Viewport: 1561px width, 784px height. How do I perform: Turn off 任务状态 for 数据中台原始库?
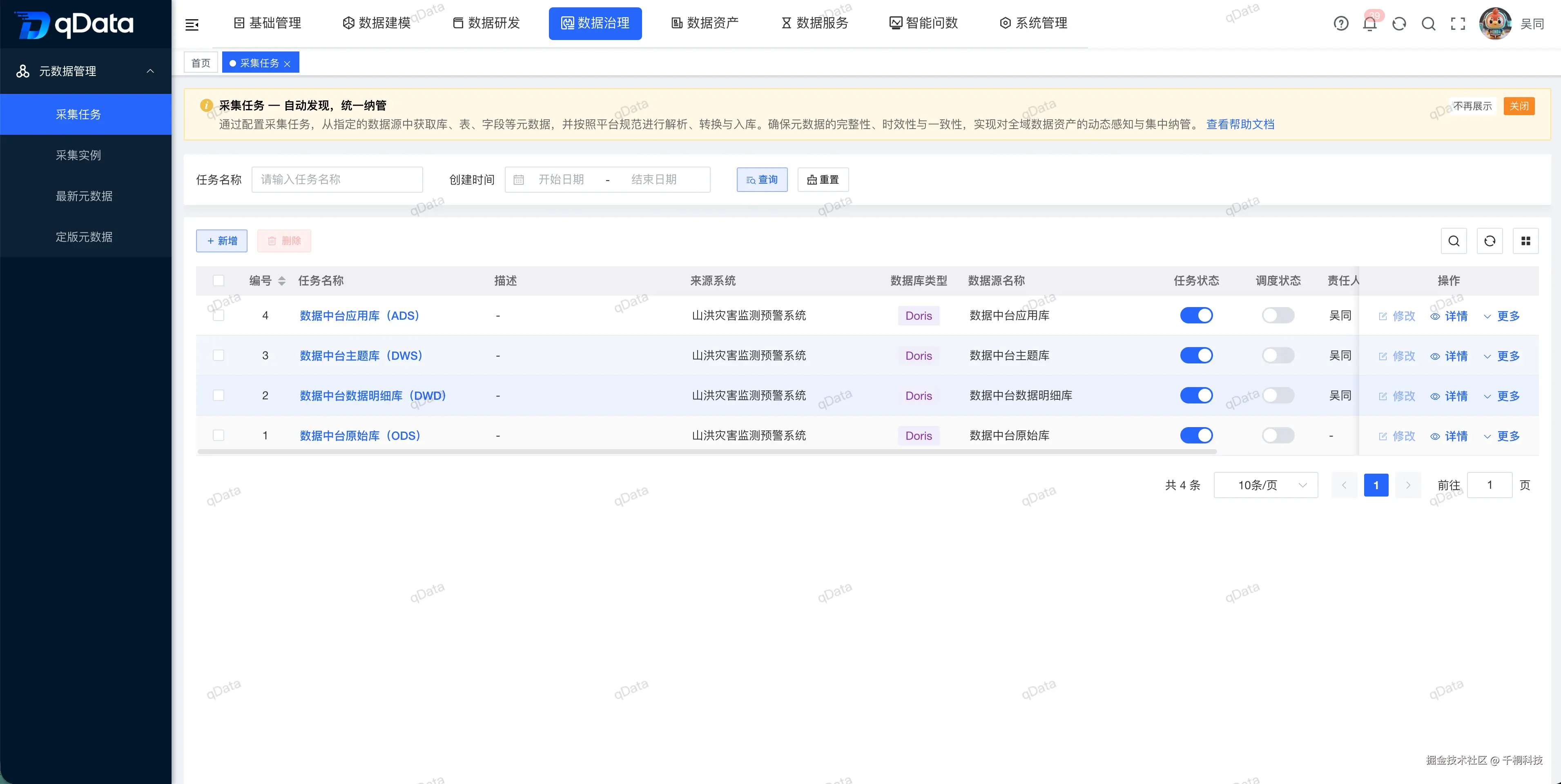coord(1196,435)
